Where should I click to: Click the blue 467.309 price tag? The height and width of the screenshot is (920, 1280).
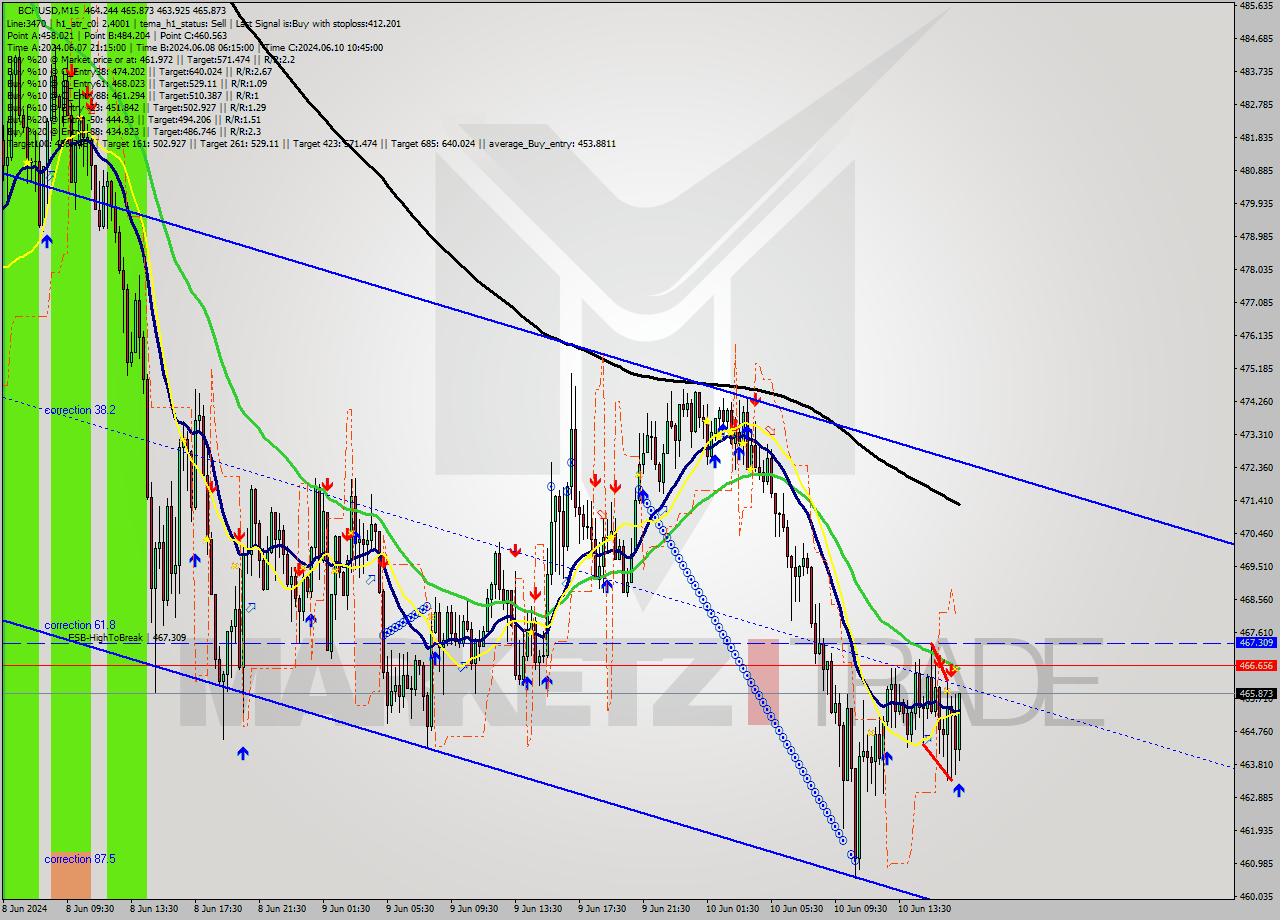click(x=1256, y=643)
